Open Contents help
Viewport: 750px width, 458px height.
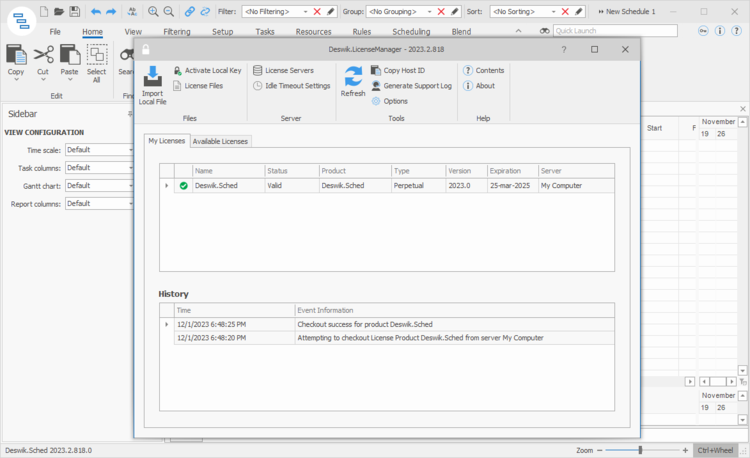pos(484,70)
